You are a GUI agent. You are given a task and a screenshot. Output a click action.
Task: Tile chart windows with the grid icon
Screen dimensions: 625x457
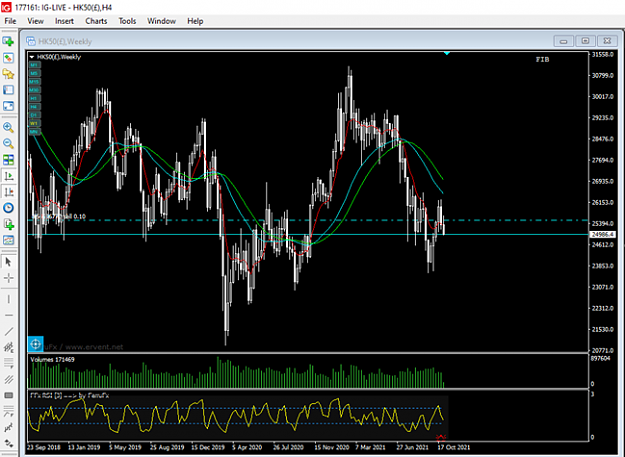pos(8,160)
